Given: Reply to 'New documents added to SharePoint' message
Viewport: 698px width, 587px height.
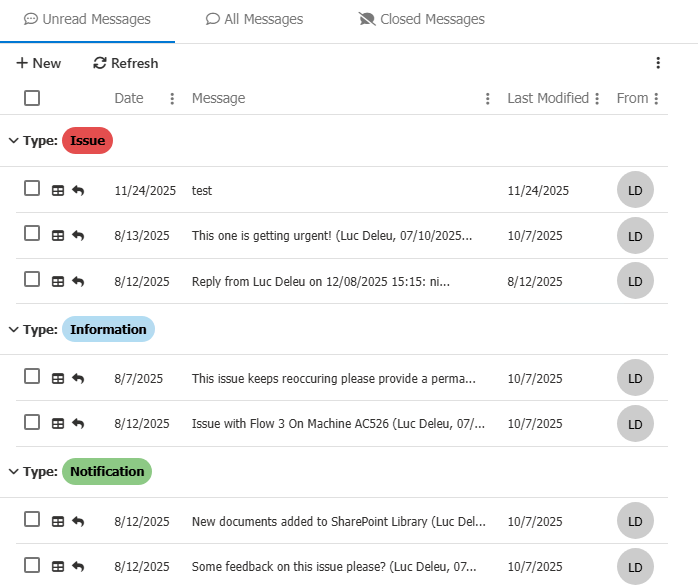Looking at the screenshot, I should (x=78, y=521).
